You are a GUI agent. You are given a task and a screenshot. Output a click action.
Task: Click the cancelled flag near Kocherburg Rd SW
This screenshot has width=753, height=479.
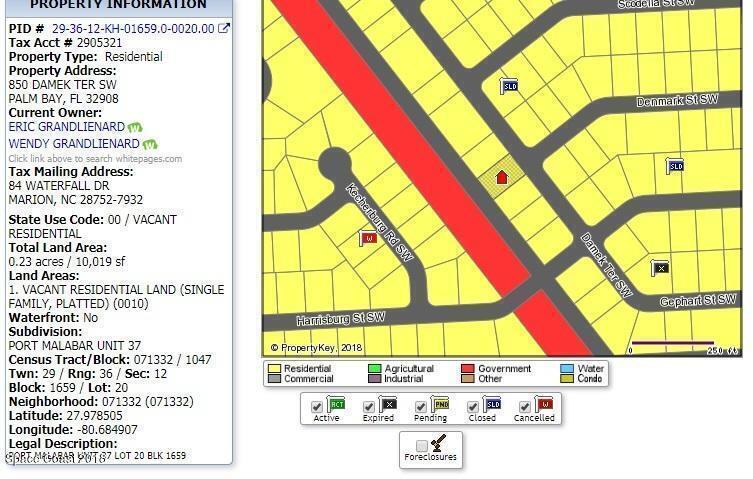pos(368,239)
